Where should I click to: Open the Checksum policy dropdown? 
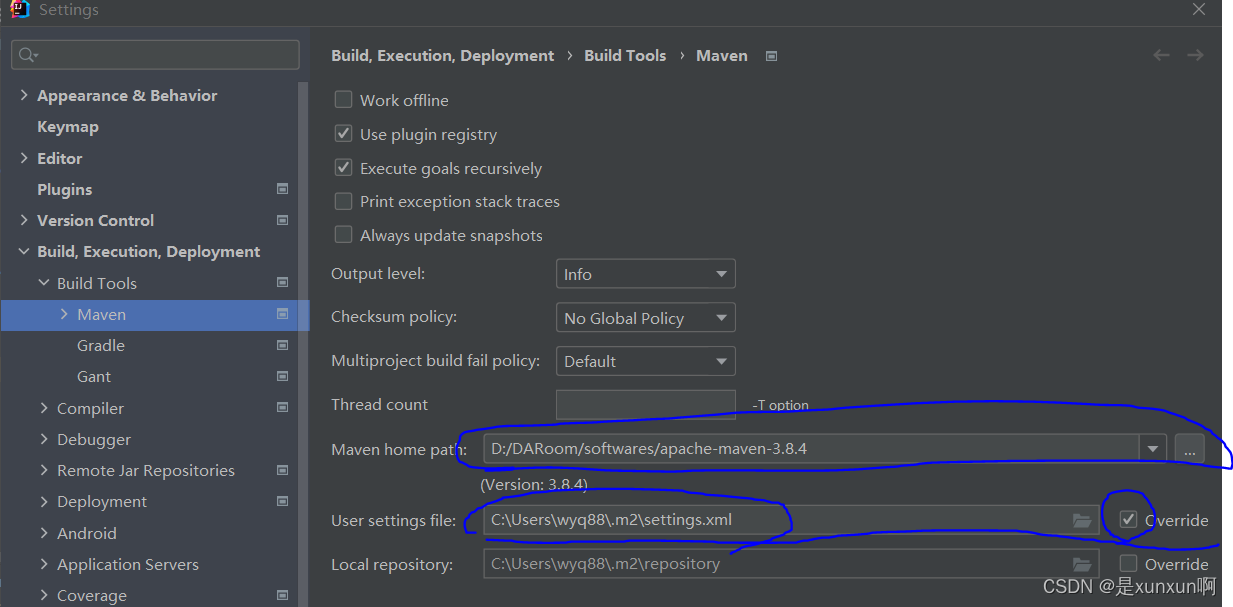point(646,318)
